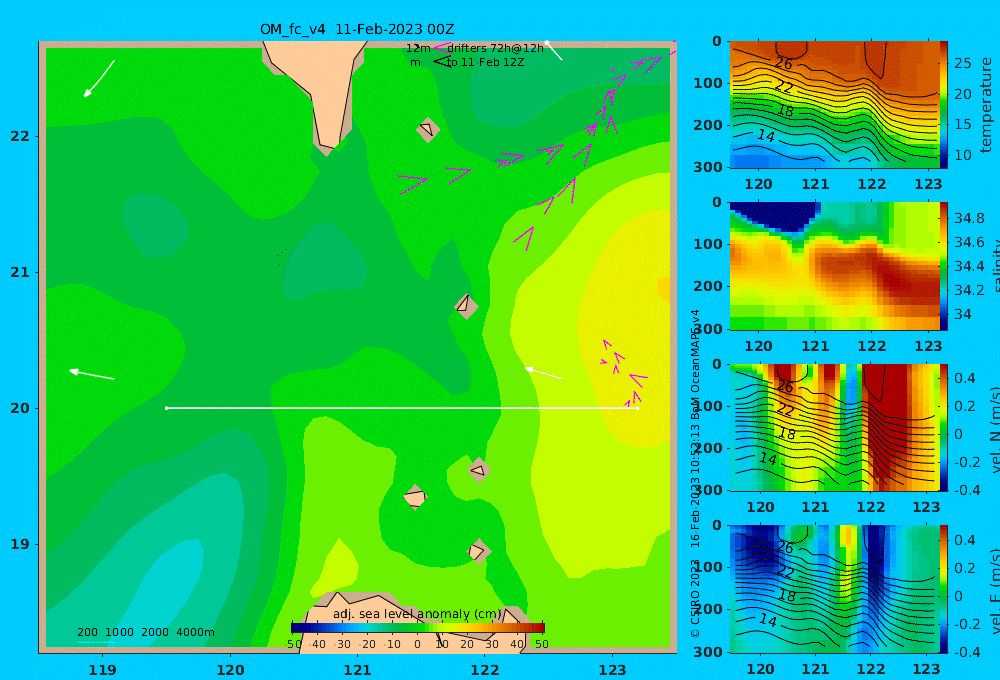The height and width of the screenshot is (680, 1000).
Task: Click the magenta drifter arrow near 21.2°N 122.3°E
Action: 524,239
